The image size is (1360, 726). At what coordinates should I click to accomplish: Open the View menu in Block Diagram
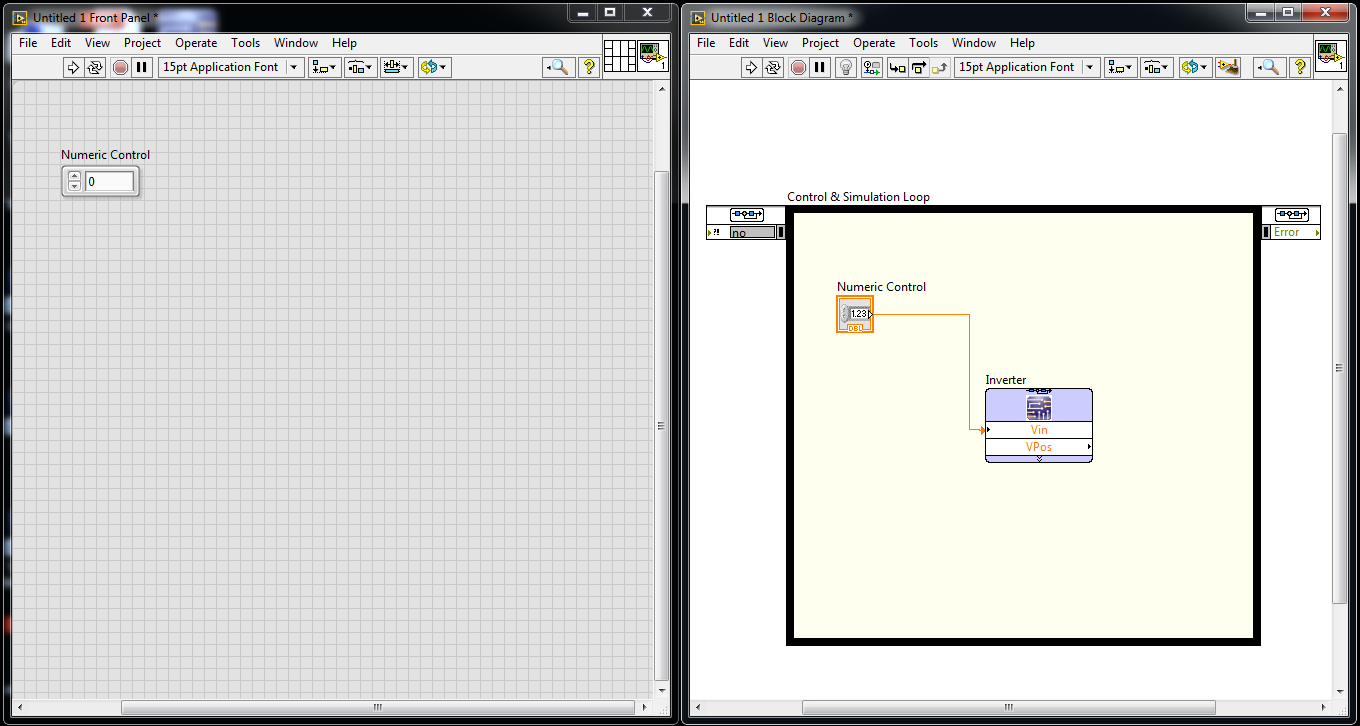tap(775, 43)
